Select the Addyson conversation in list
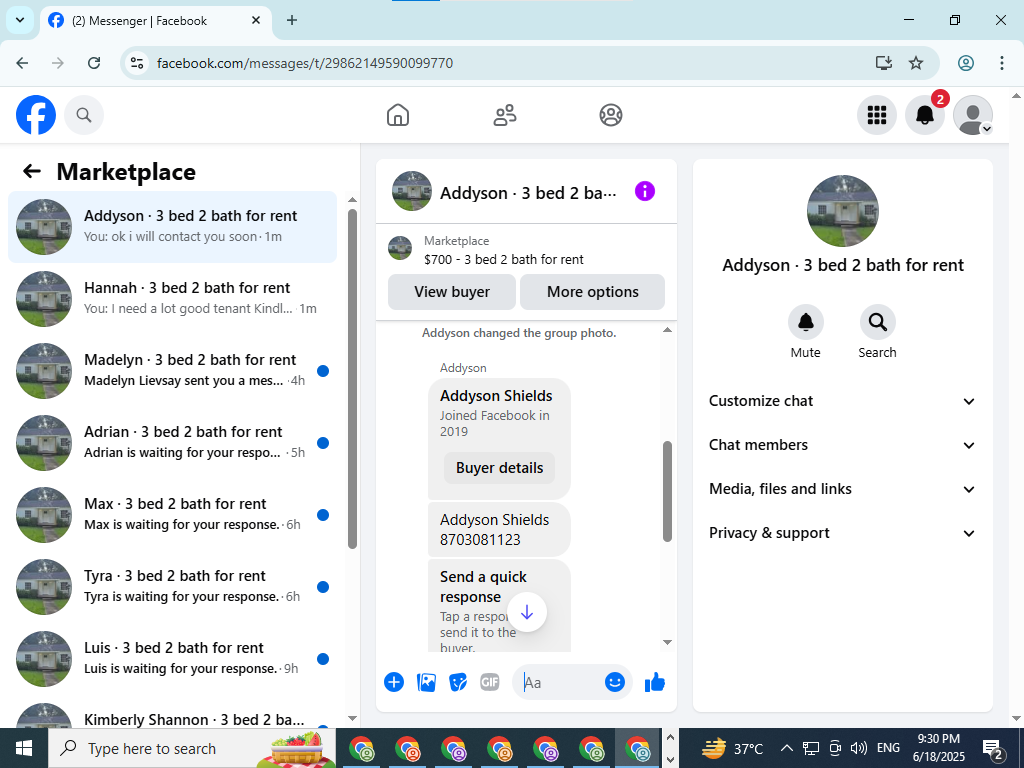 click(x=172, y=227)
